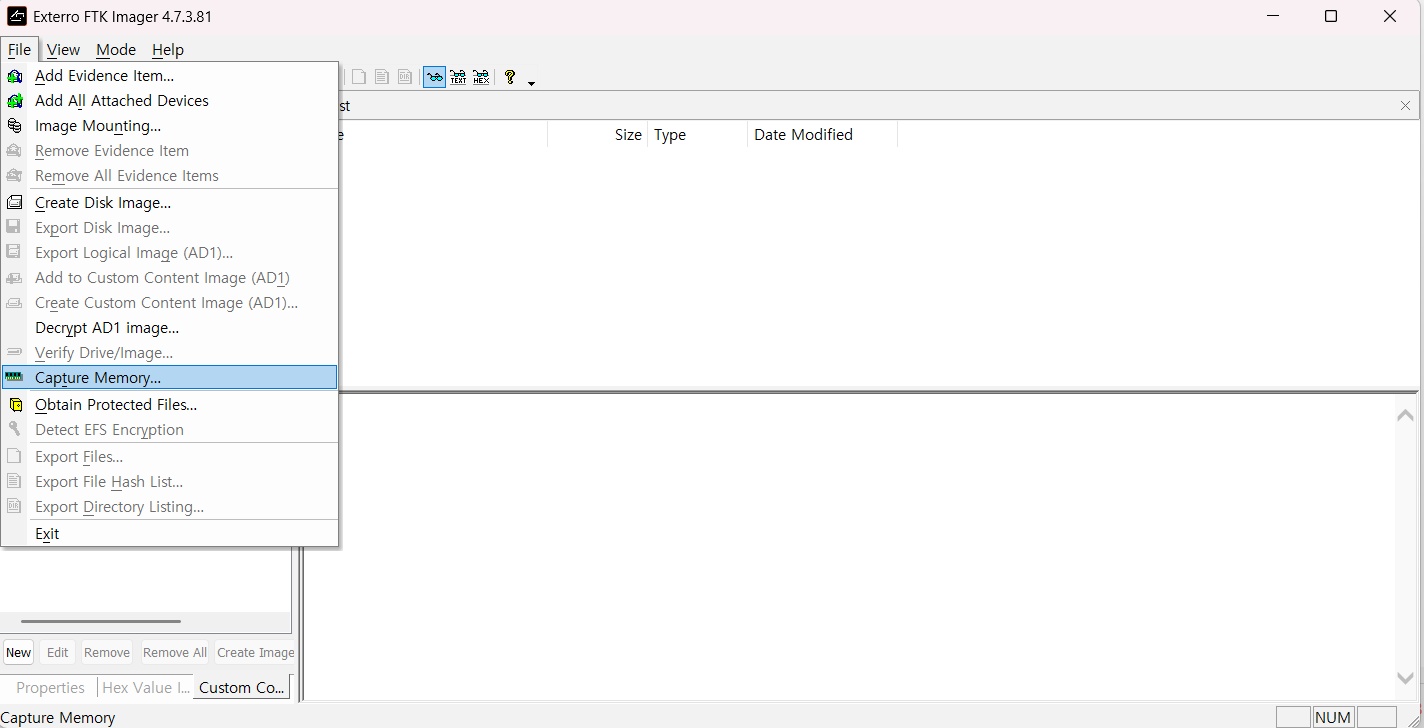Click the Remove All button
The width and height of the screenshot is (1424, 728).
pos(175,653)
